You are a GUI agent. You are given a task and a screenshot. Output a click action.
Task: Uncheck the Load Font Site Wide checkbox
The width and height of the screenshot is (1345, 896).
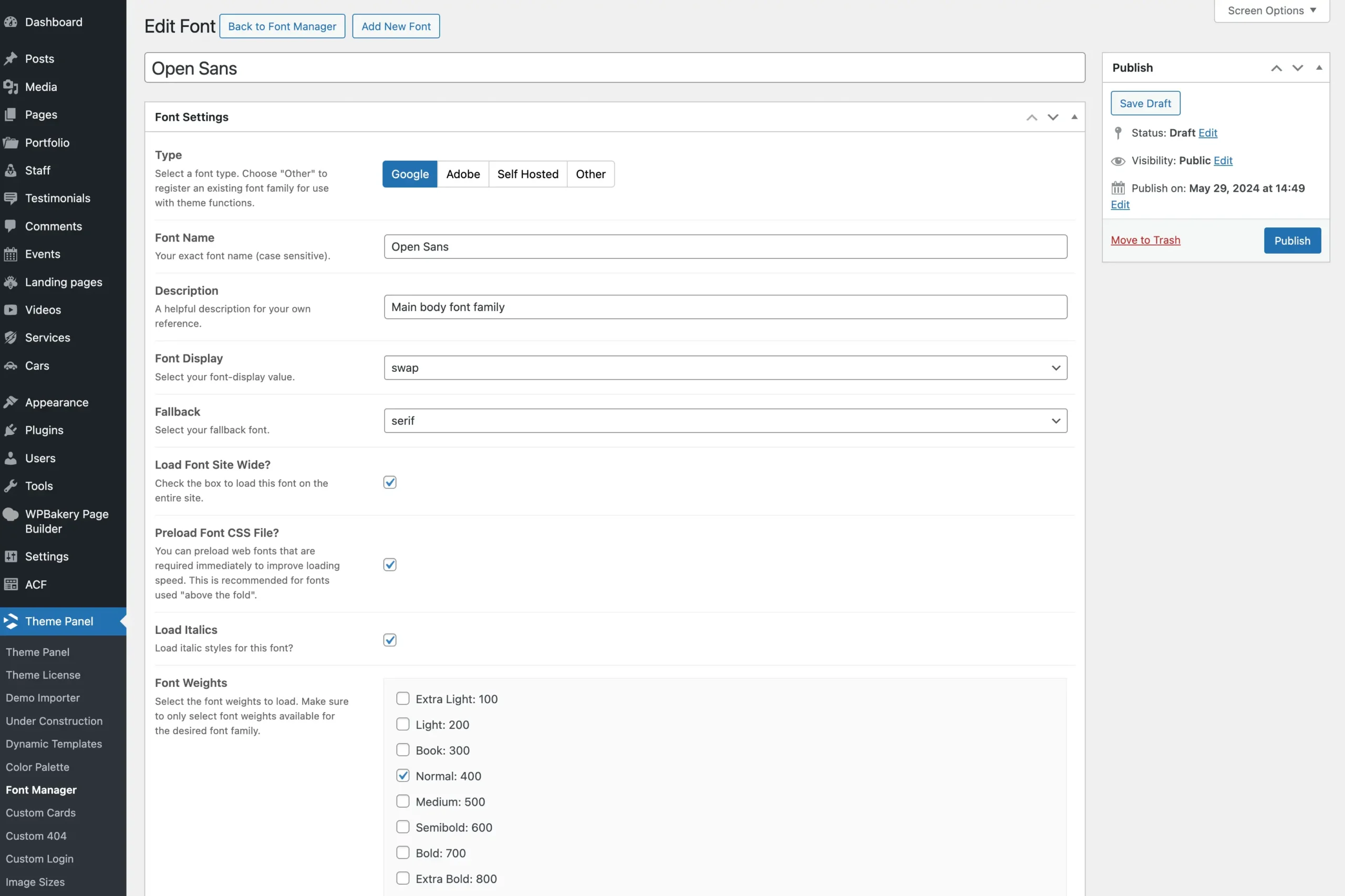pyautogui.click(x=390, y=482)
